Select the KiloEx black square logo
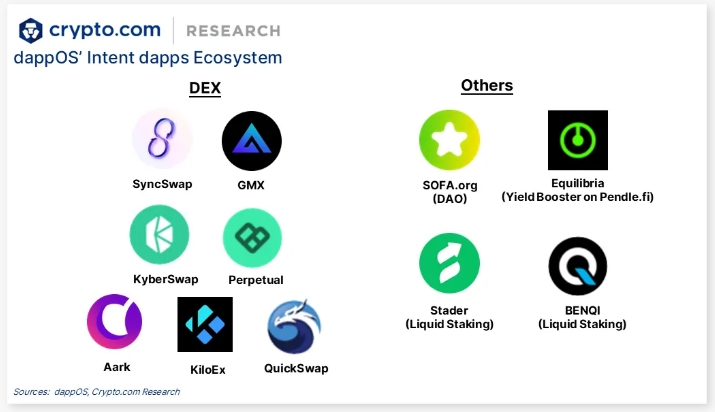This screenshot has width=715, height=412. pos(205,324)
